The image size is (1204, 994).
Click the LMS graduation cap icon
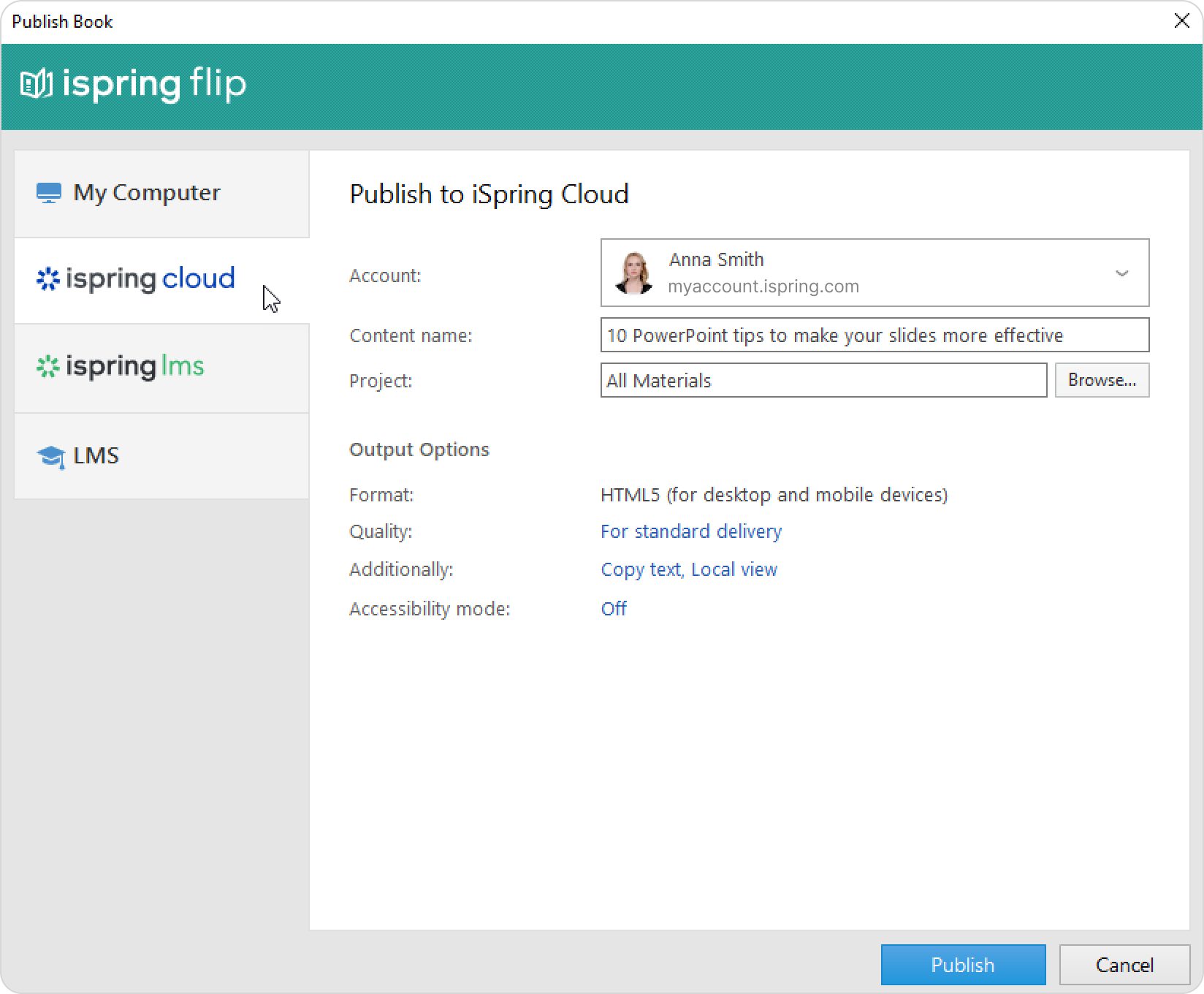click(50, 457)
